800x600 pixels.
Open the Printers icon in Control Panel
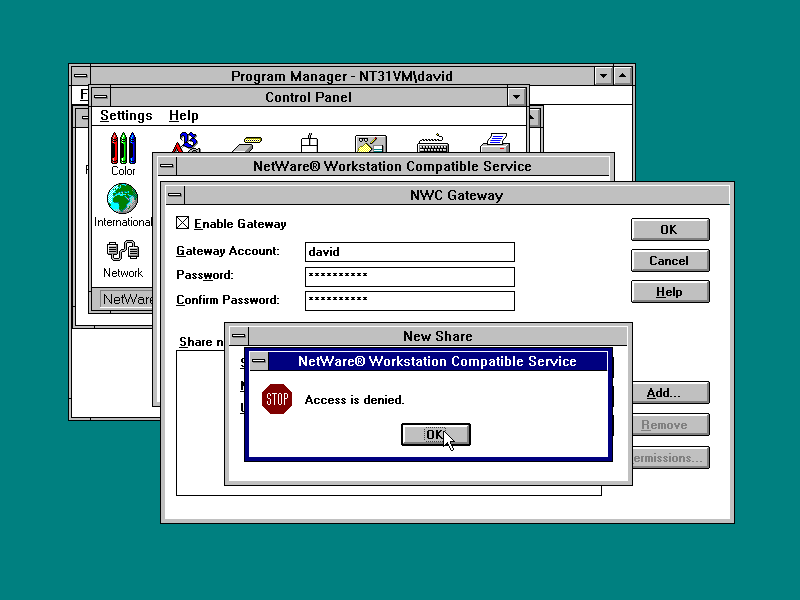(x=495, y=142)
